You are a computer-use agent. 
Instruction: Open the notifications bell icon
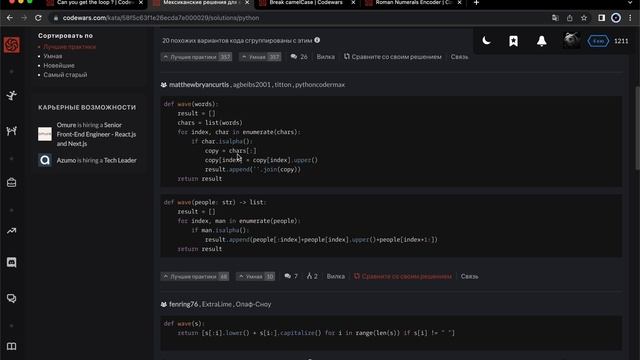click(x=542, y=41)
